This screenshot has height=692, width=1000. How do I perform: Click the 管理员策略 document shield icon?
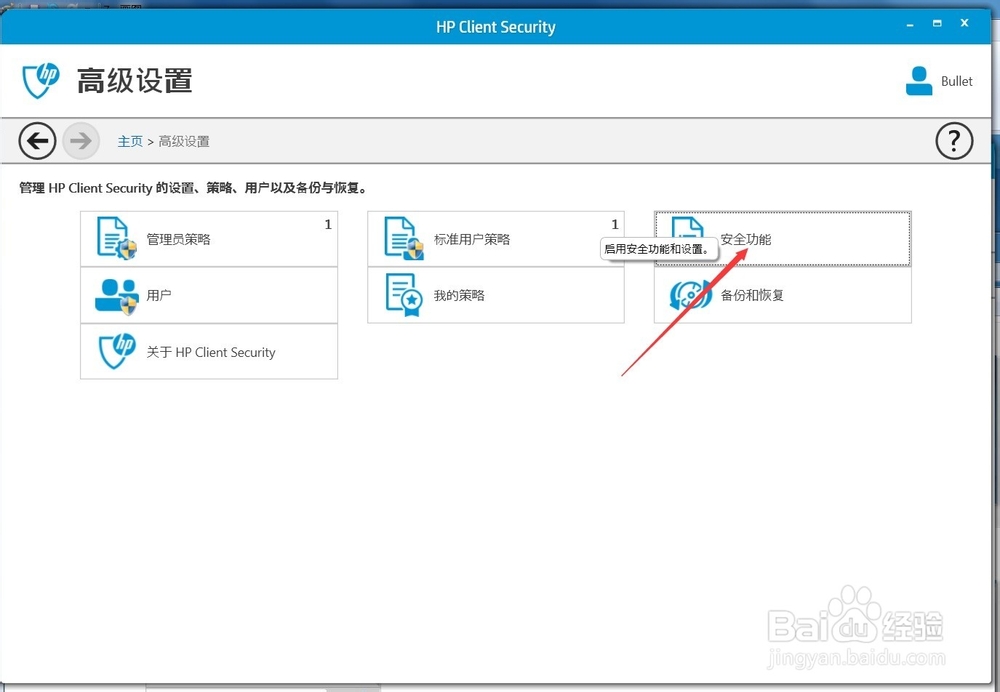click(x=117, y=238)
